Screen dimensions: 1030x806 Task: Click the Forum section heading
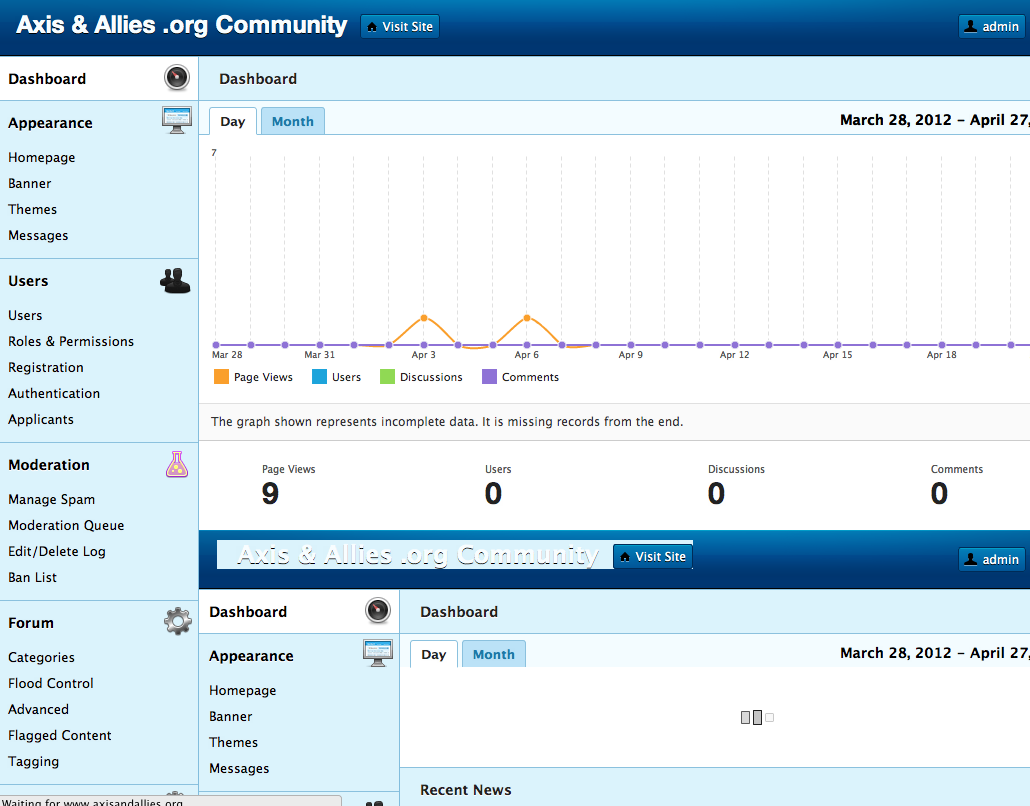pyautogui.click(x=31, y=623)
